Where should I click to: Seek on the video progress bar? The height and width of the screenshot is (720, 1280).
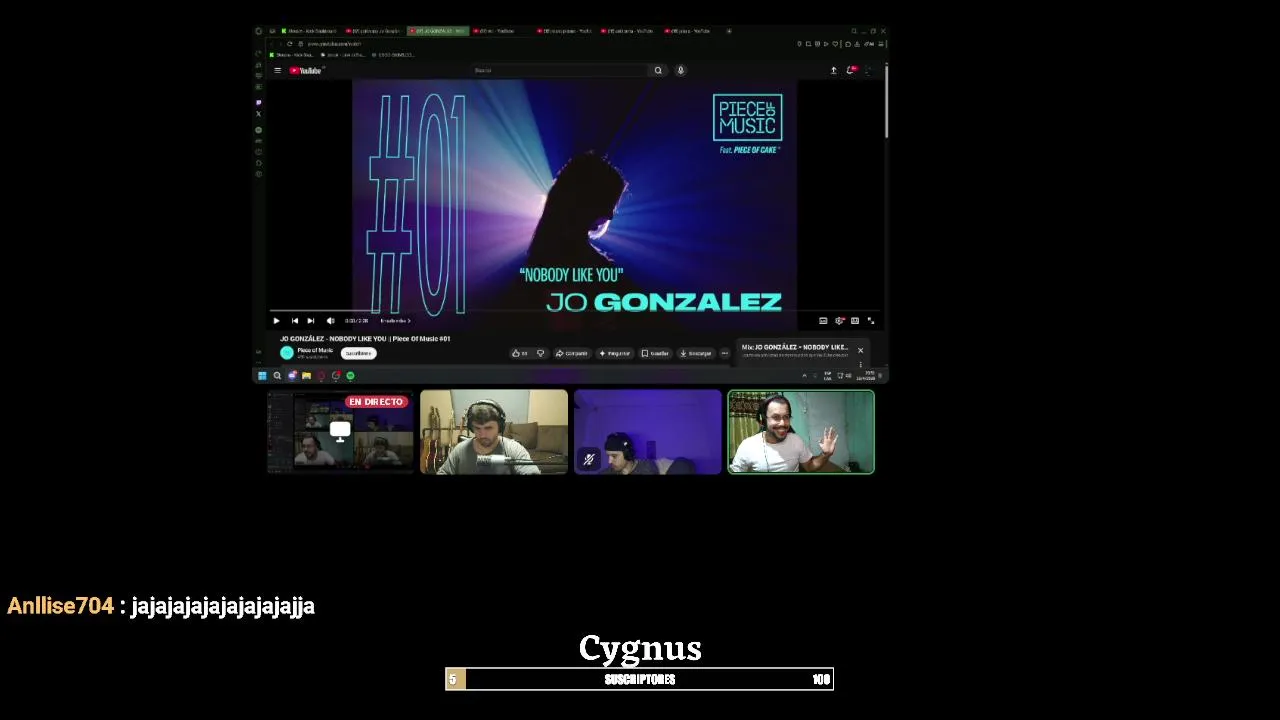(x=574, y=311)
